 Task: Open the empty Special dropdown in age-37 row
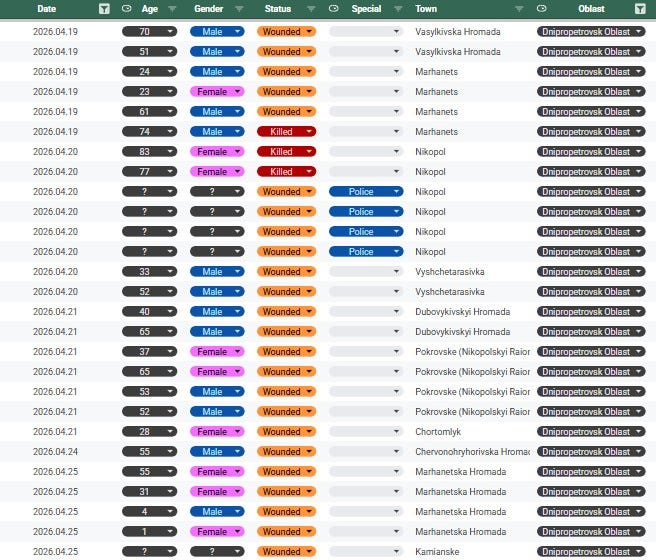366,352
